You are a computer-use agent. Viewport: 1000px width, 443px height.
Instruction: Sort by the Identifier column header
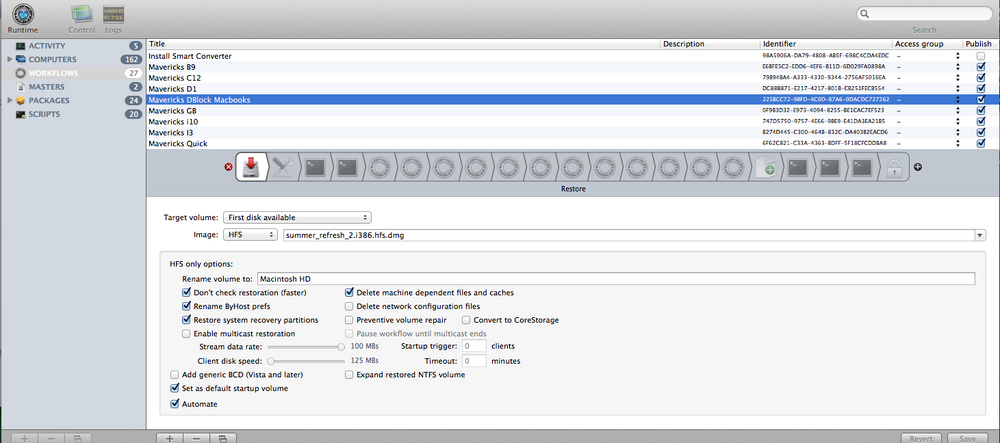pyautogui.click(x=827, y=44)
